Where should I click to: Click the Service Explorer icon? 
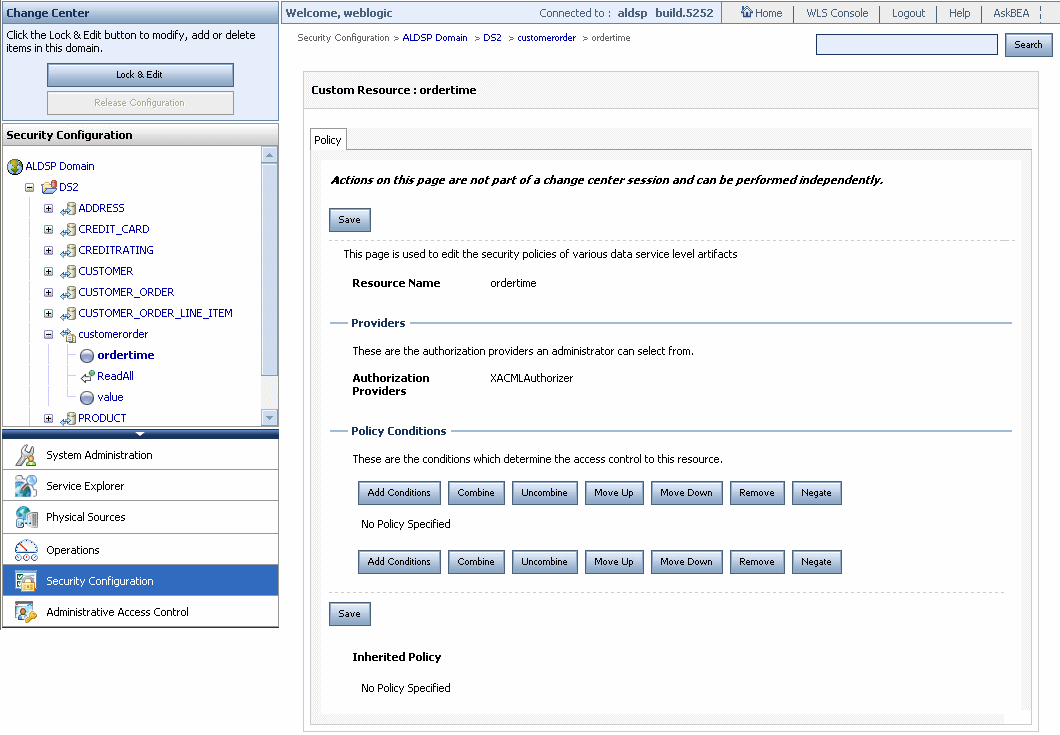pos(26,485)
